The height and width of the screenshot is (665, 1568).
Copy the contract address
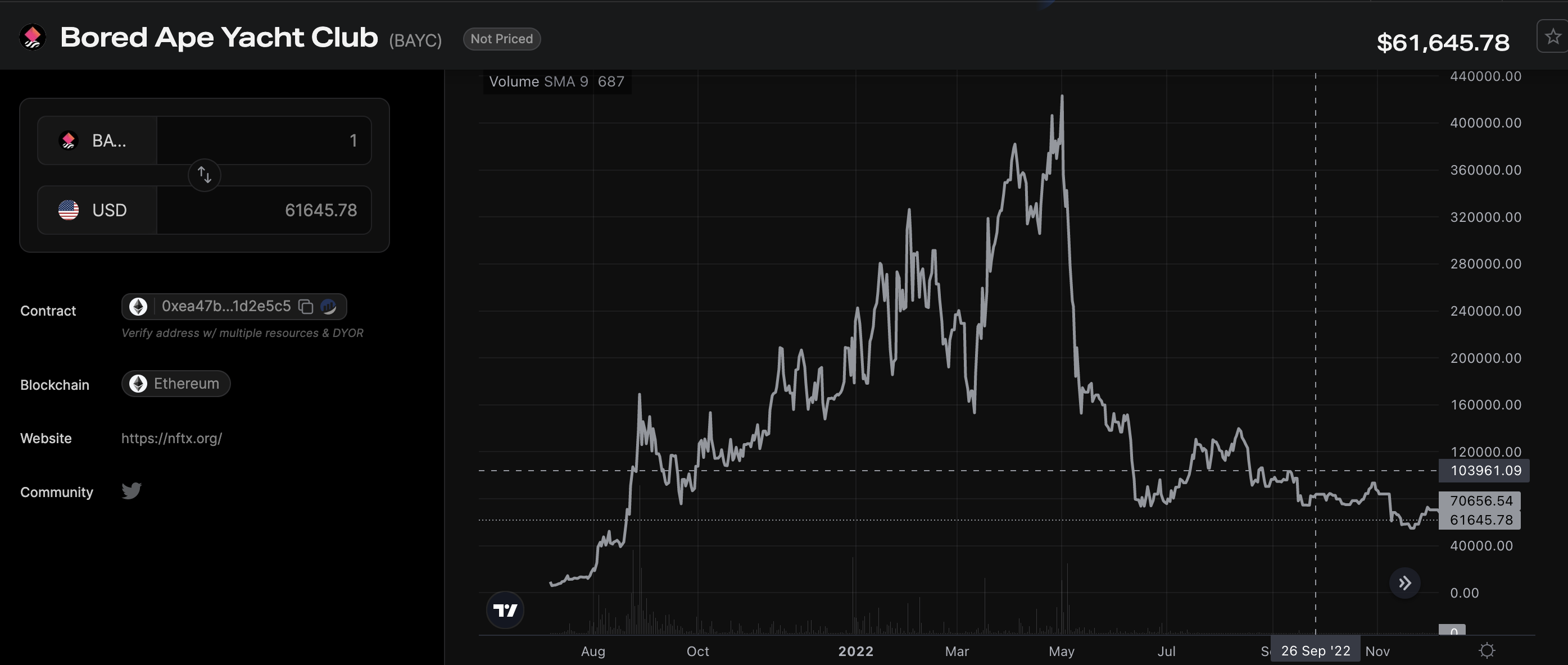306,307
